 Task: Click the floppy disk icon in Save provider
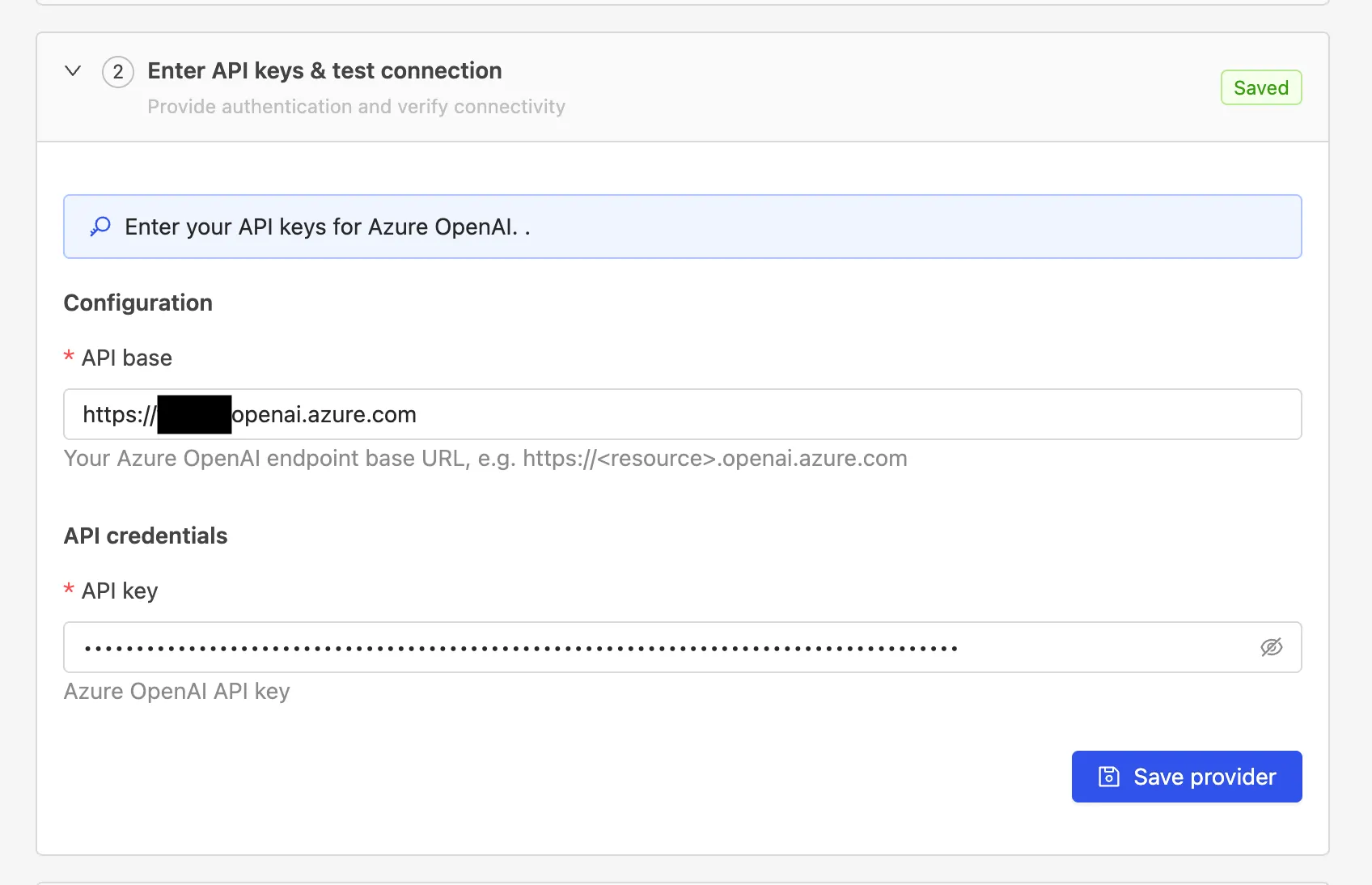[1108, 777]
